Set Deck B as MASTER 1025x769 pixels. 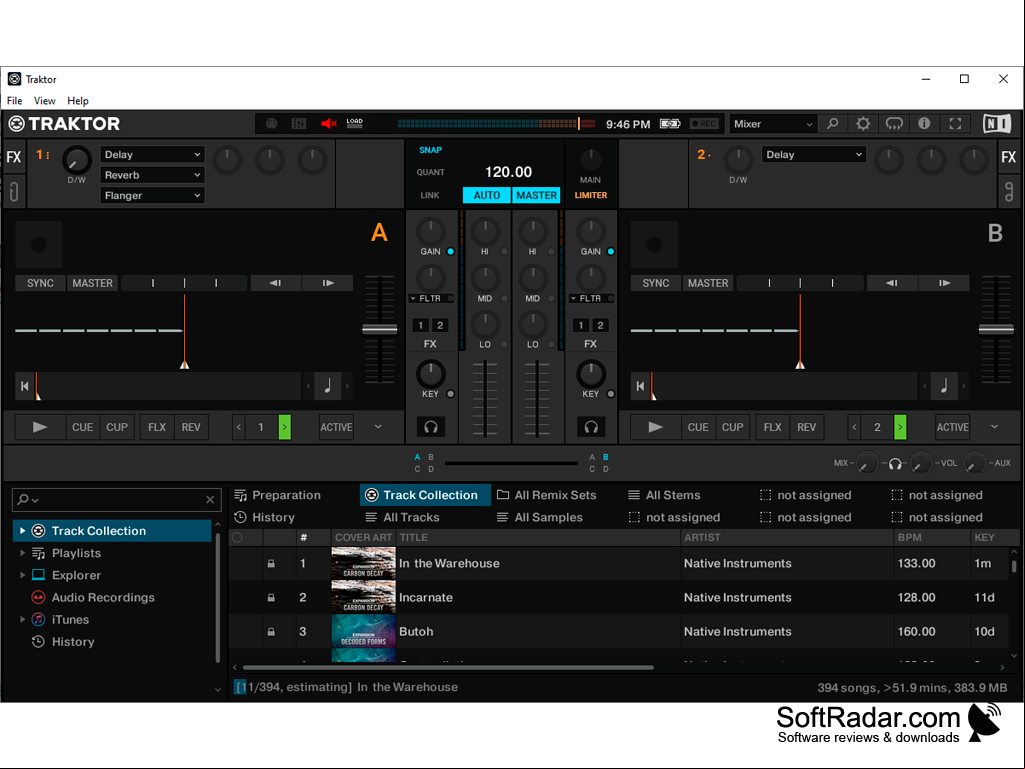(x=708, y=283)
